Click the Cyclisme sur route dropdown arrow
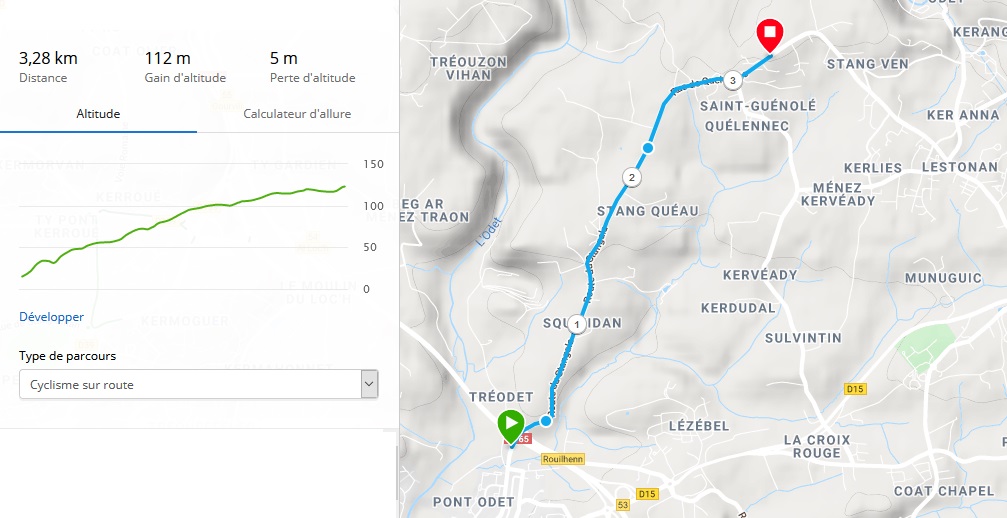Viewport: 1007px width, 518px height. 369,384
